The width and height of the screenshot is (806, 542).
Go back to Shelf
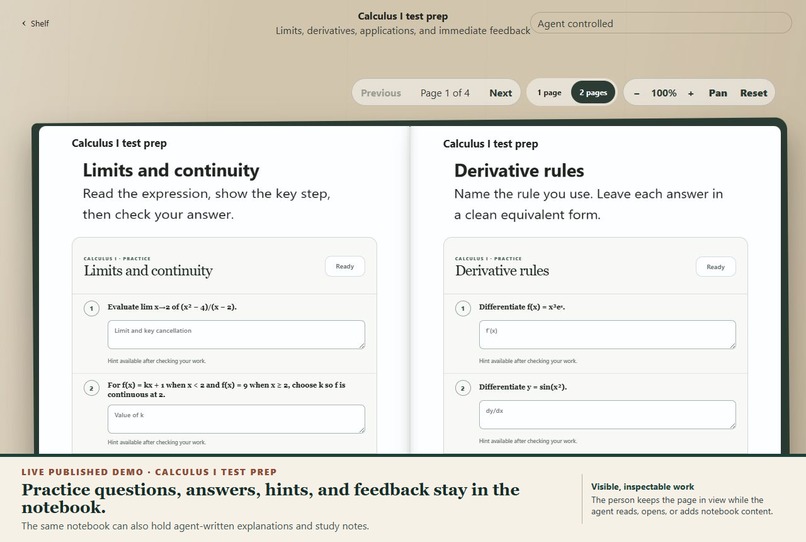[x=35, y=24]
